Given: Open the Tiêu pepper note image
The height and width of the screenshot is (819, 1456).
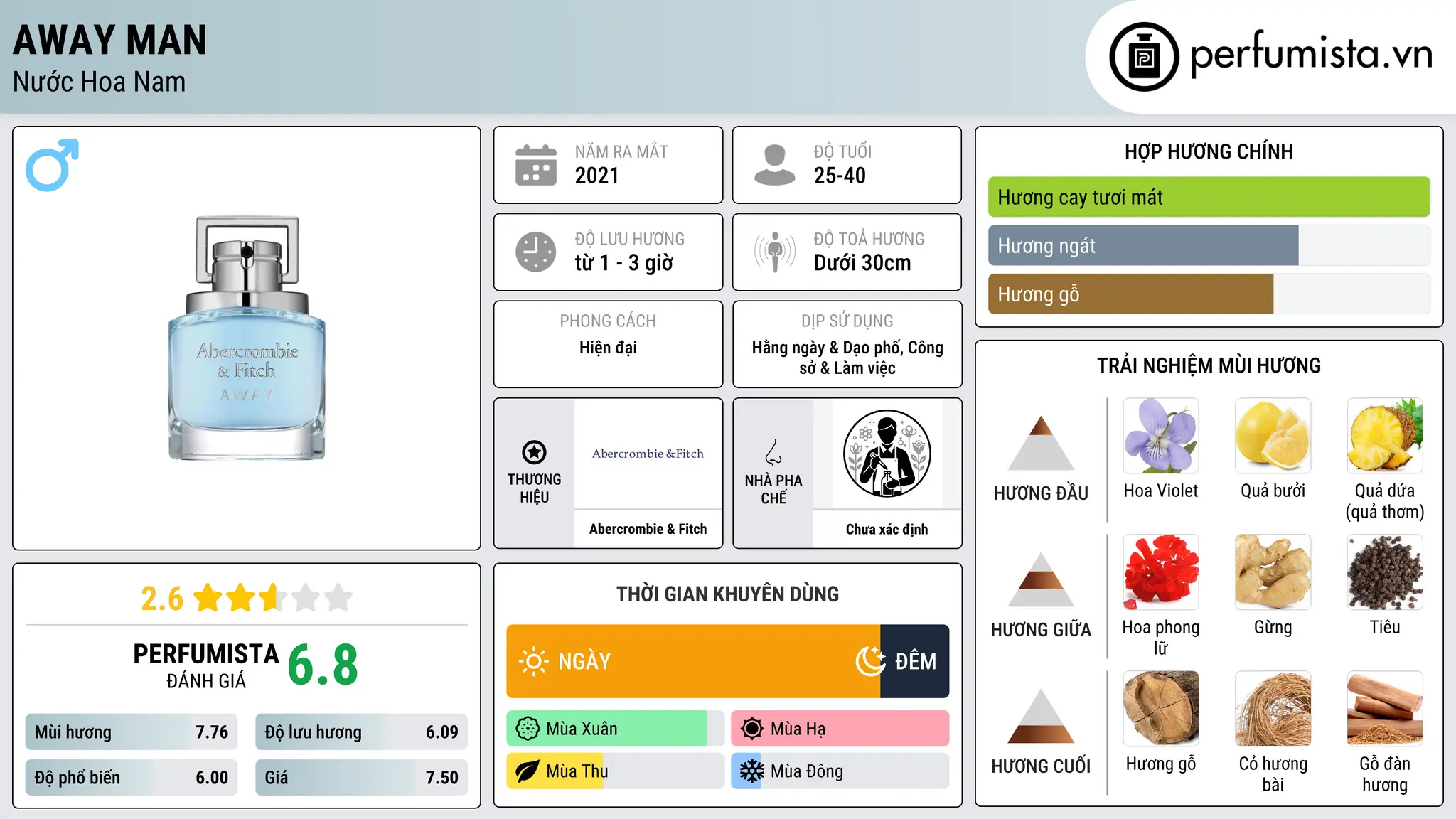Looking at the screenshot, I should (1385, 572).
